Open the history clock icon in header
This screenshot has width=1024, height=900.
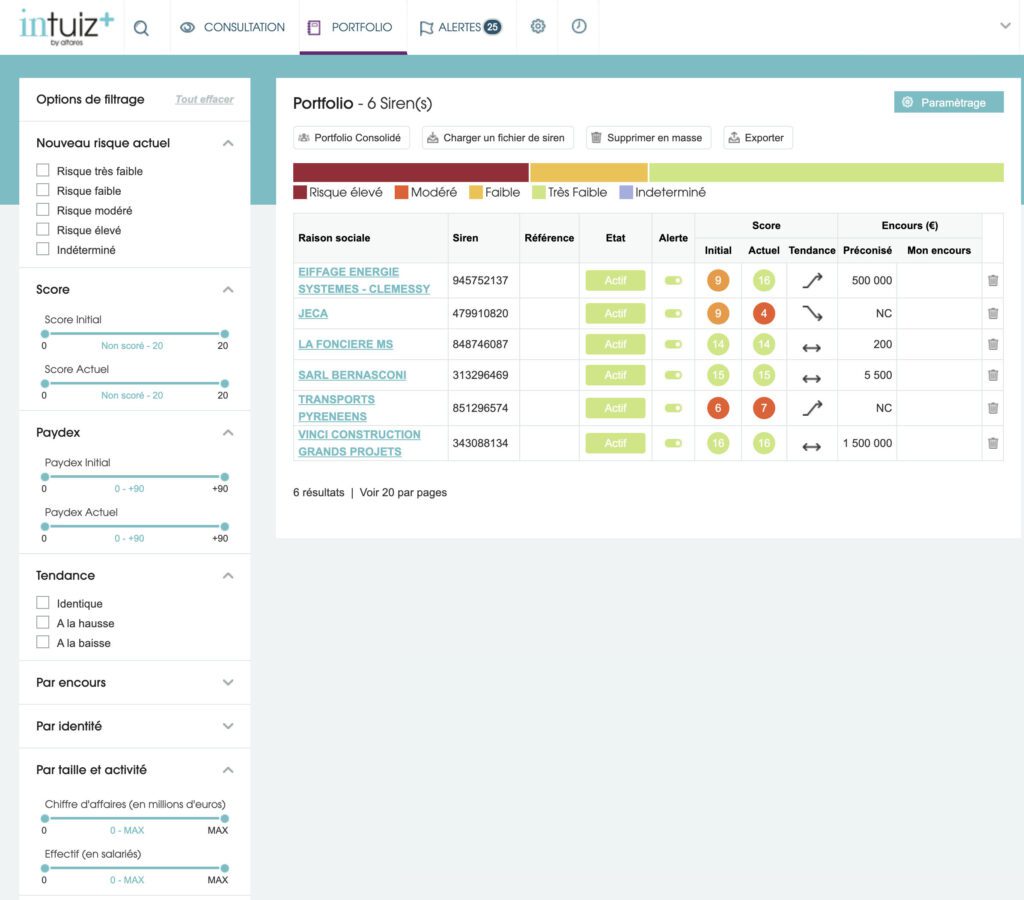pyautogui.click(x=579, y=26)
